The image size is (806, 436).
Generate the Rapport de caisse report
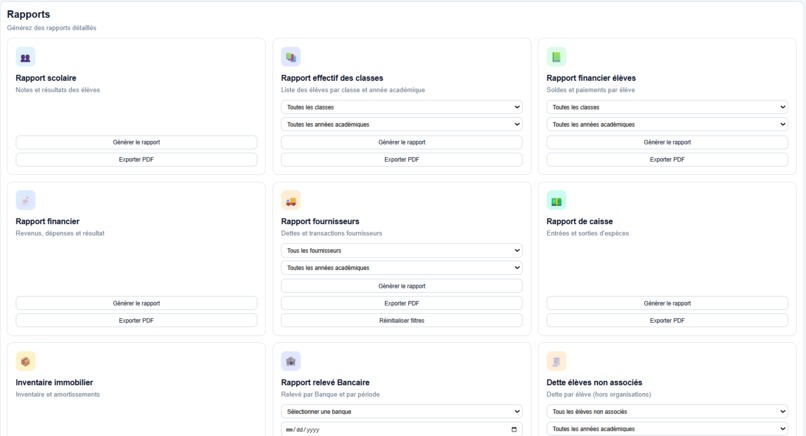pyautogui.click(x=667, y=303)
